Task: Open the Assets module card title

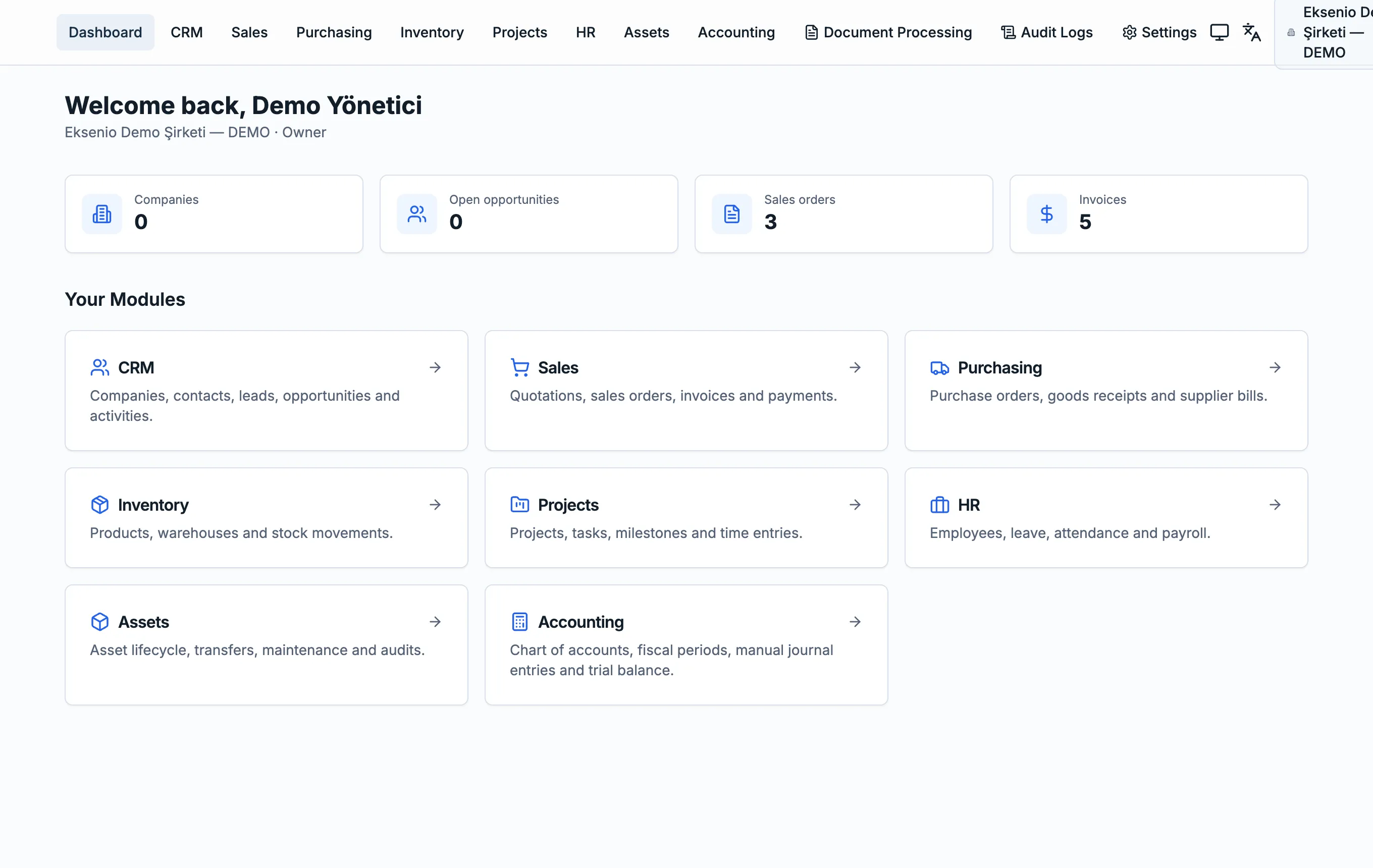Action: coord(144,622)
